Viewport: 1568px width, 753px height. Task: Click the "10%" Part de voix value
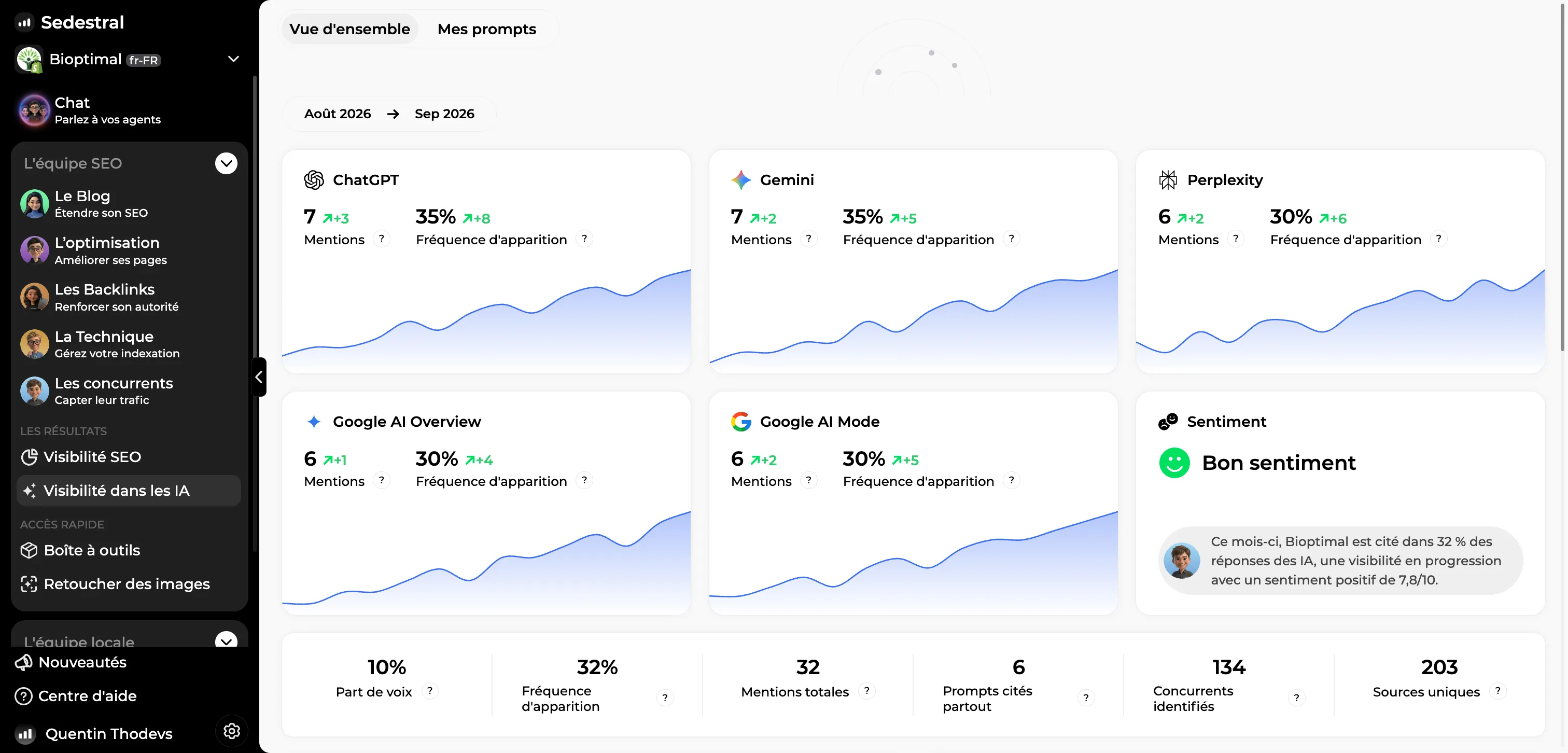pos(386,667)
